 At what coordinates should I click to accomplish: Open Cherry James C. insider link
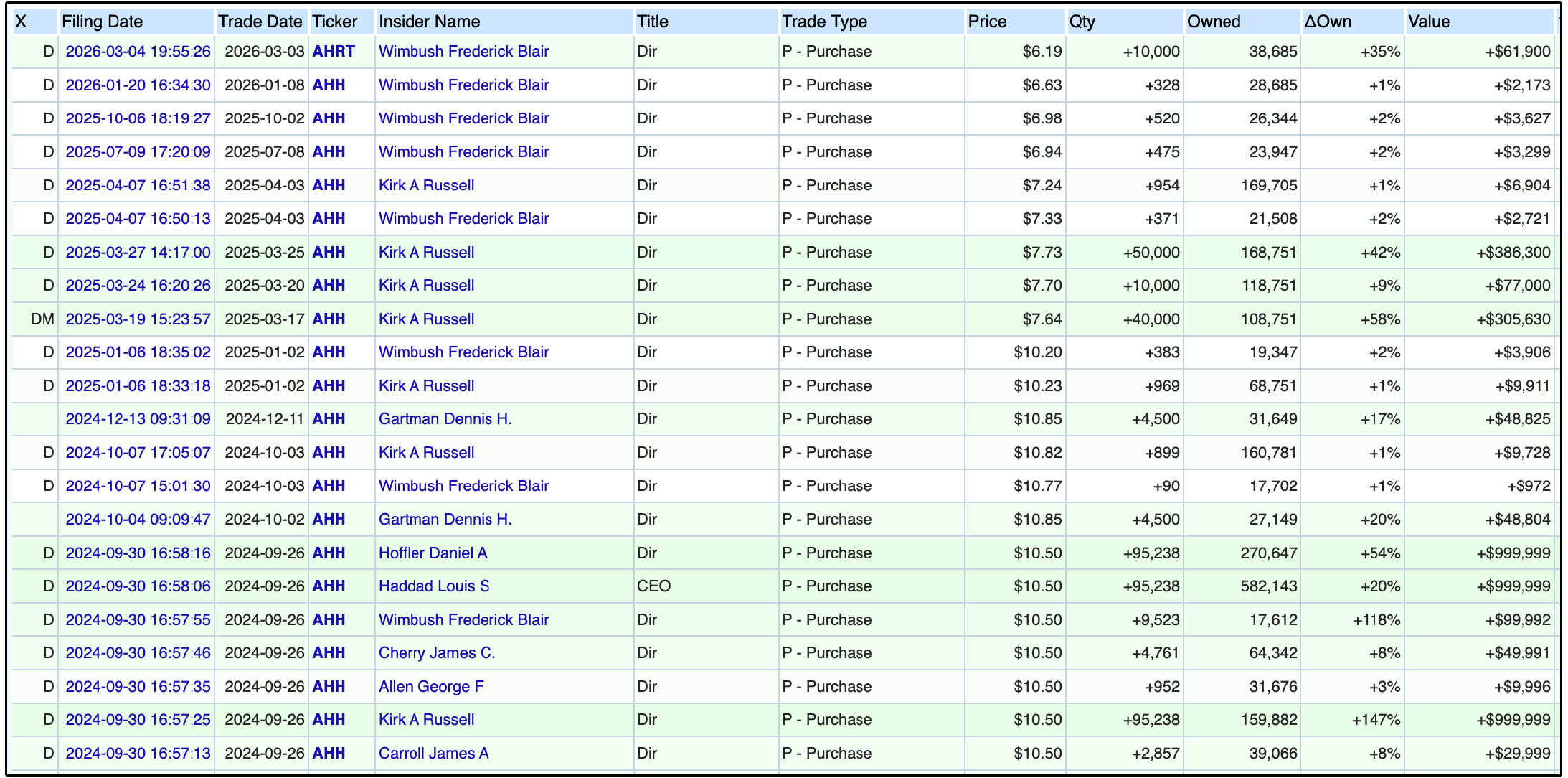click(x=436, y=653)
